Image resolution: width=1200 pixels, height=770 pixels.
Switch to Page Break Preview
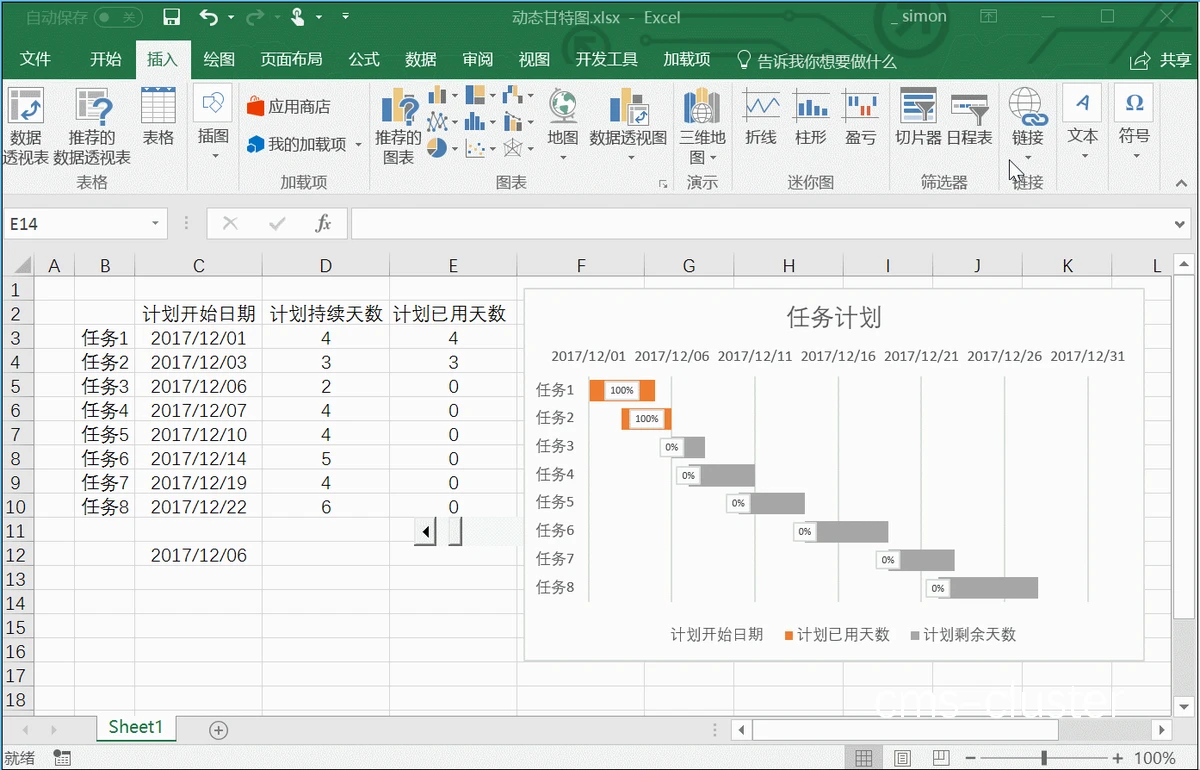pos(940,758)
